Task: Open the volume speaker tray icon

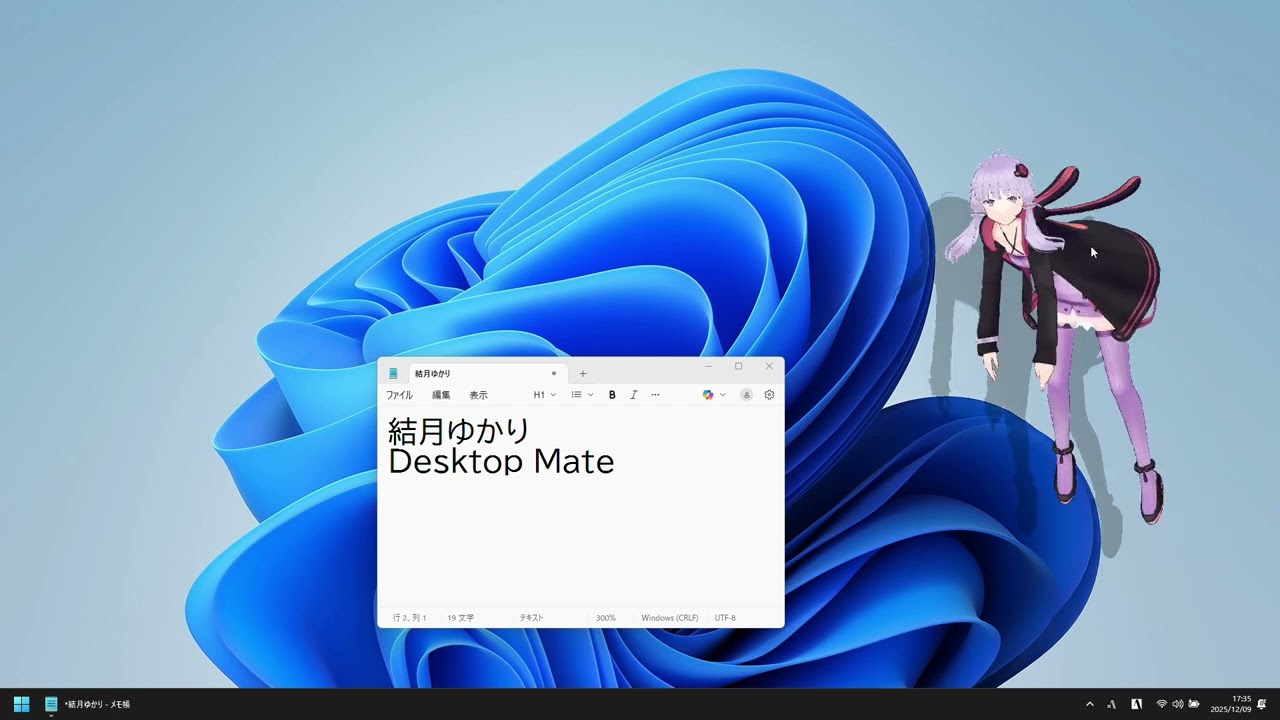Action: (1177, 704)
